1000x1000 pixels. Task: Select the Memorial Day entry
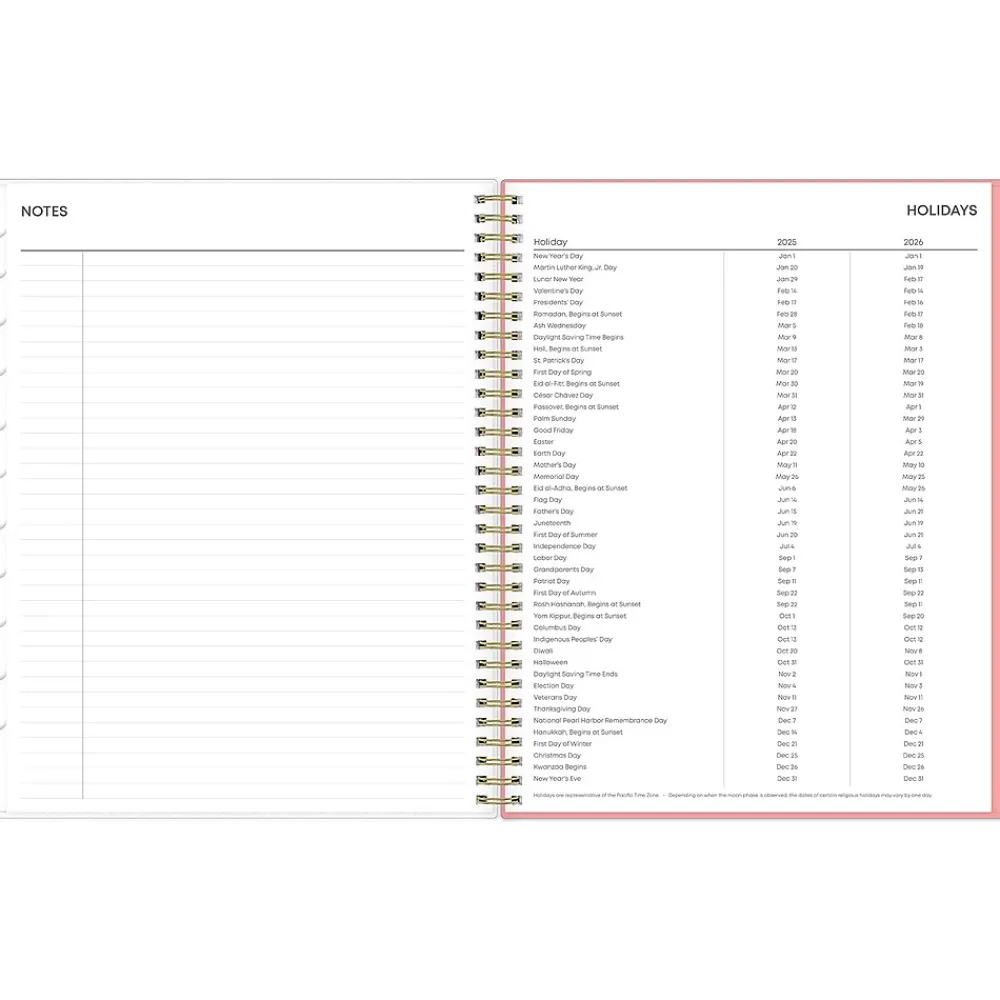pyautogui.click(x=556, y=477)
